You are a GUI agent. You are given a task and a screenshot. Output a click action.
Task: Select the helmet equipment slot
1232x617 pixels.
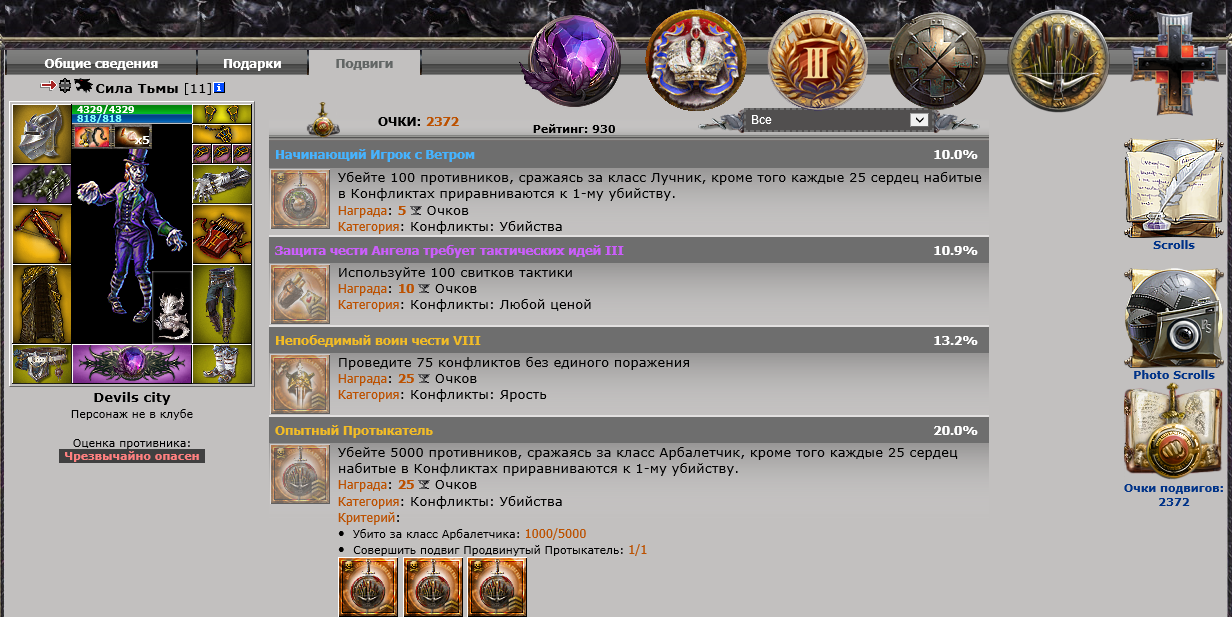tap(42, 134)
